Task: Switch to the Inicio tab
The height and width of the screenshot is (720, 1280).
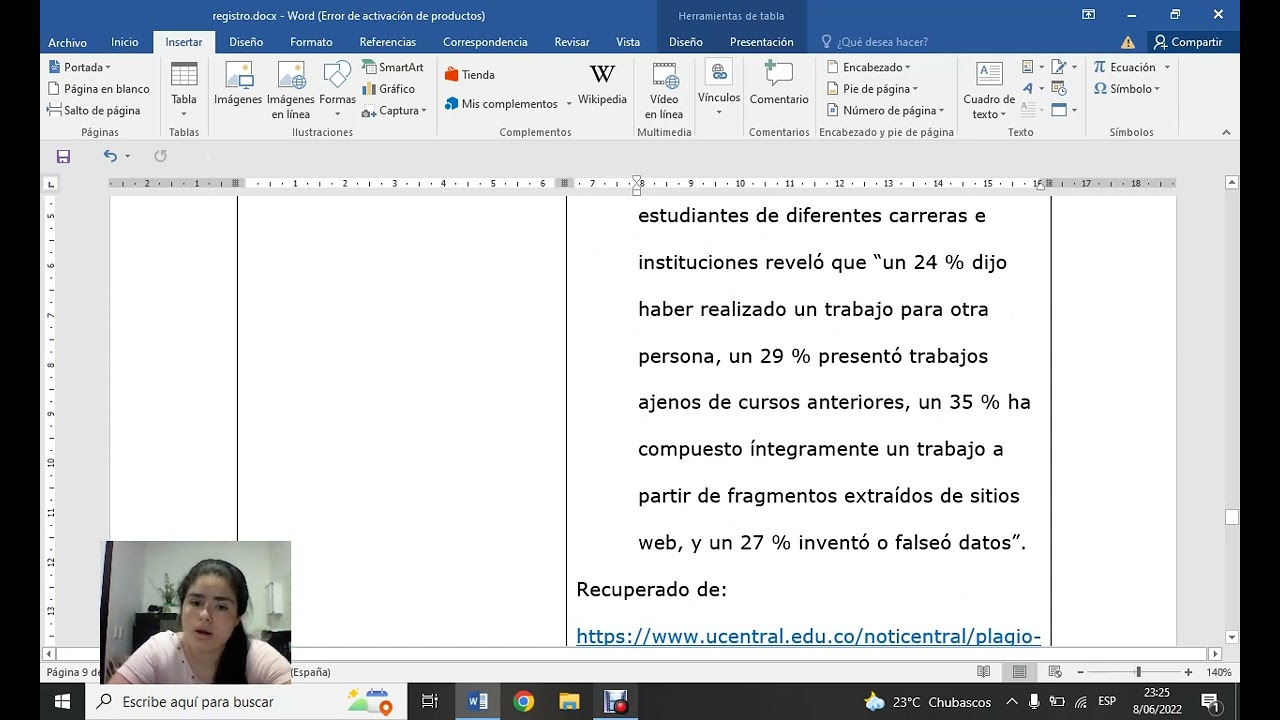Action: click(125, 42)
